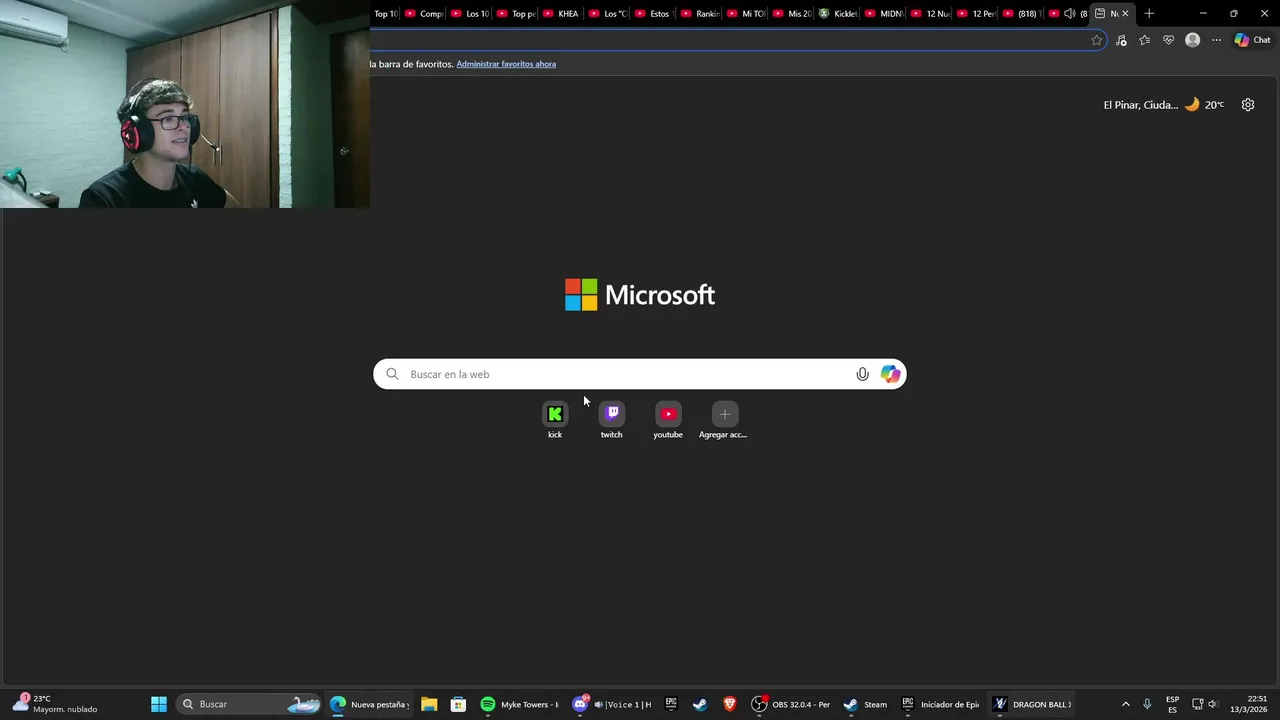Add a new quick link shortcut
The image size is (1280, 720).
click(x=724, y=420)
